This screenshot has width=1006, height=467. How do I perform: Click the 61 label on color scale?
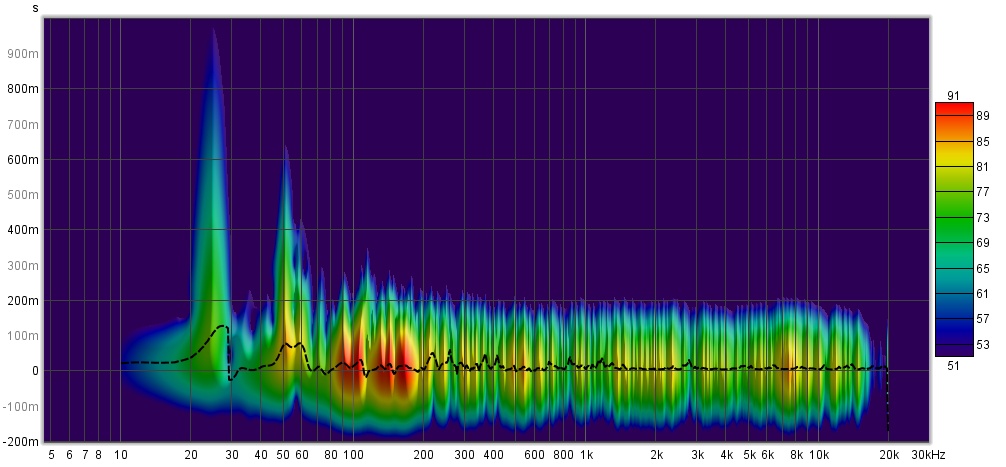(982, 294)
